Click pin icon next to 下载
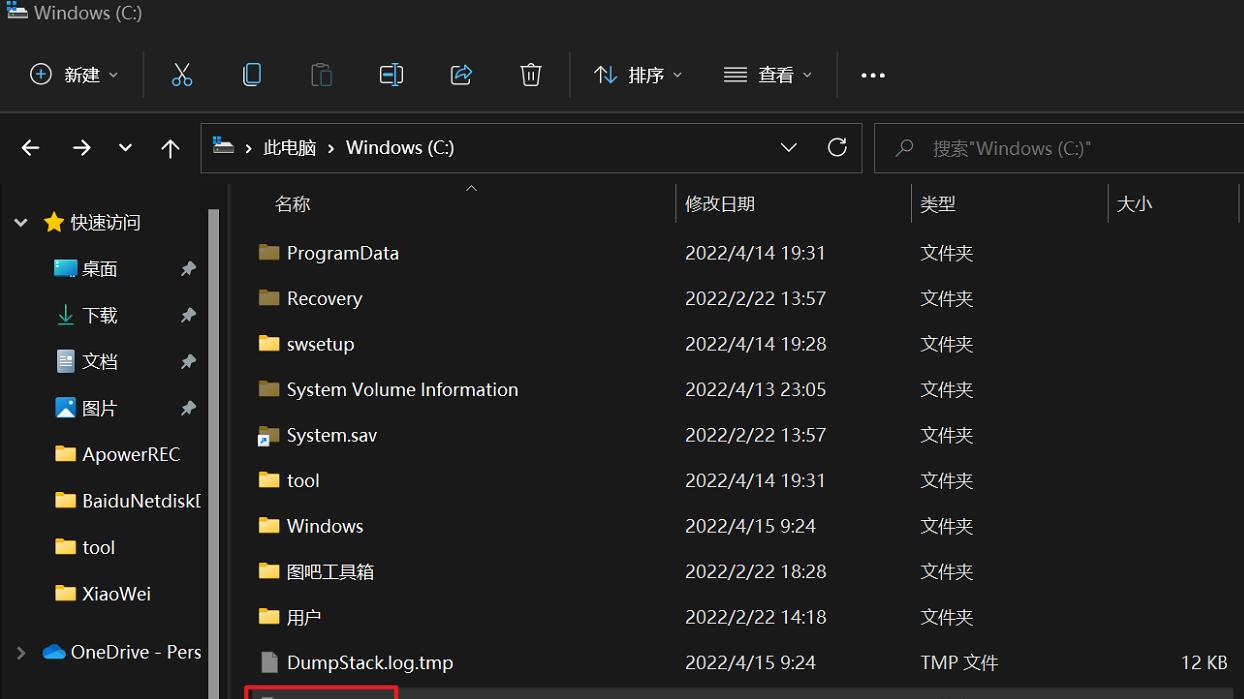1244x699 pixels. [x=188, y=315]
